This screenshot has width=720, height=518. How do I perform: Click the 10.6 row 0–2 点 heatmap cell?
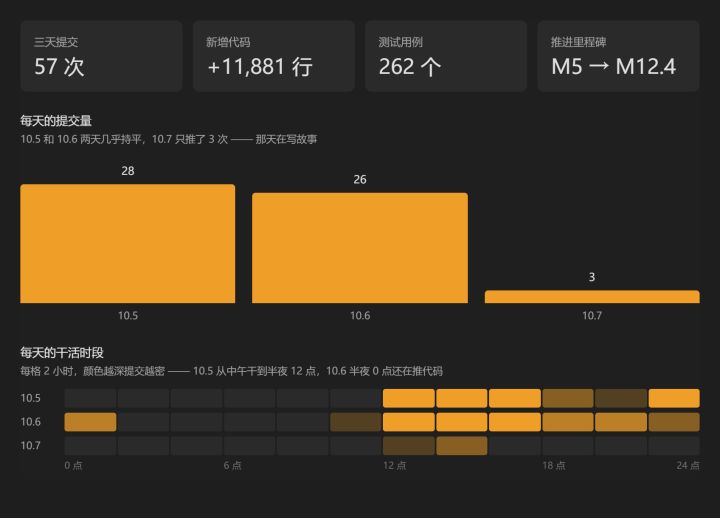tap(90, 422)
